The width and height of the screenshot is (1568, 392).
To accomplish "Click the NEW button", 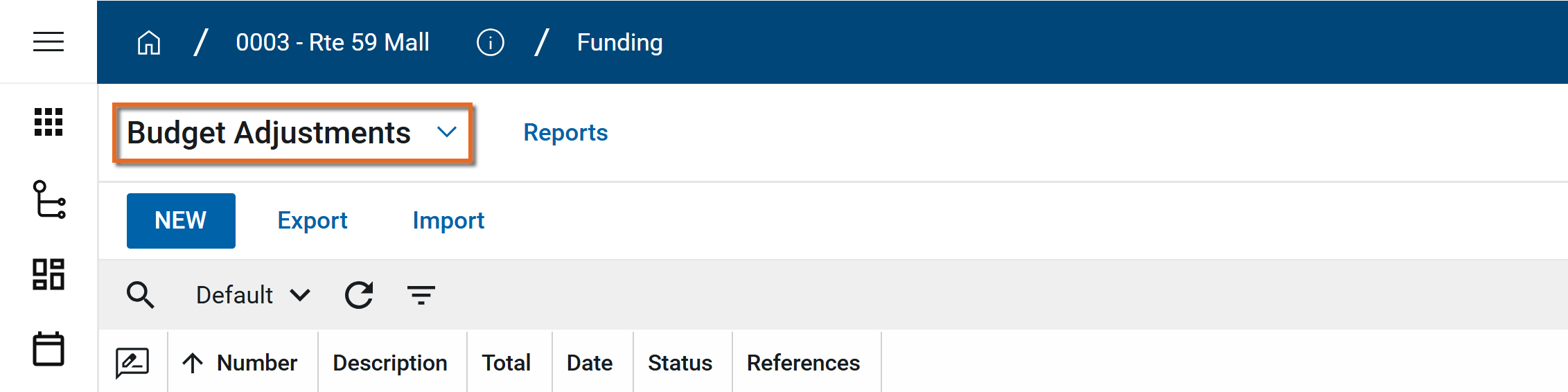I will click(181, 221).
